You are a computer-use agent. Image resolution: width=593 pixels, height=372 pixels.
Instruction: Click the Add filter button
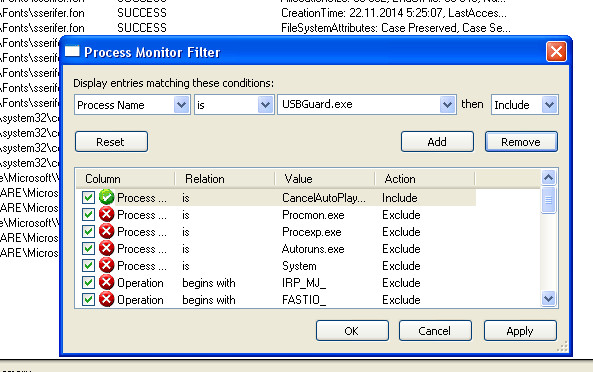pos(437,142)
